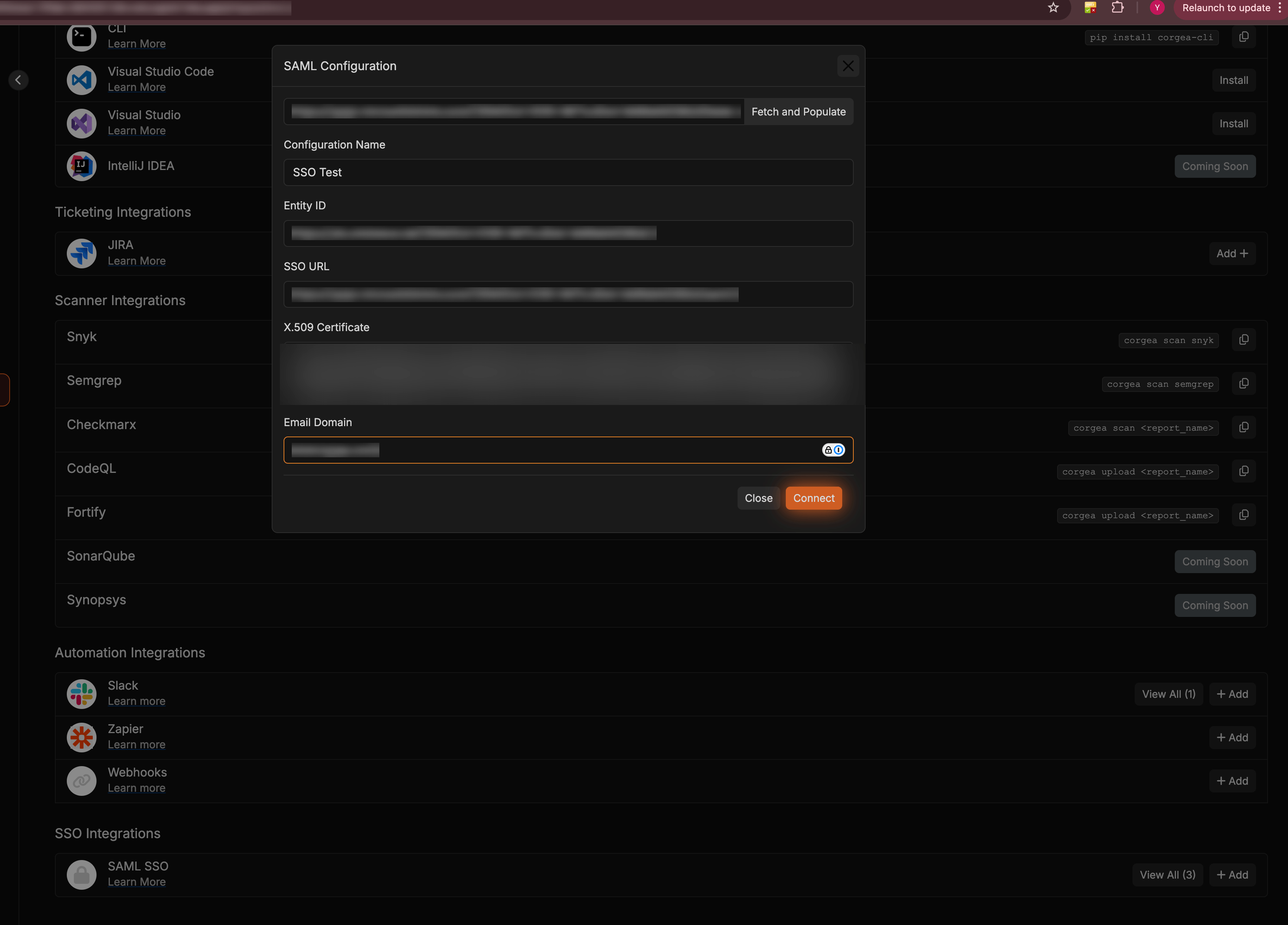The height and width of the screenshot is (925, 1288).
Task: Close the SAML Configuration dialog with X
Action: tap(848, 66)
